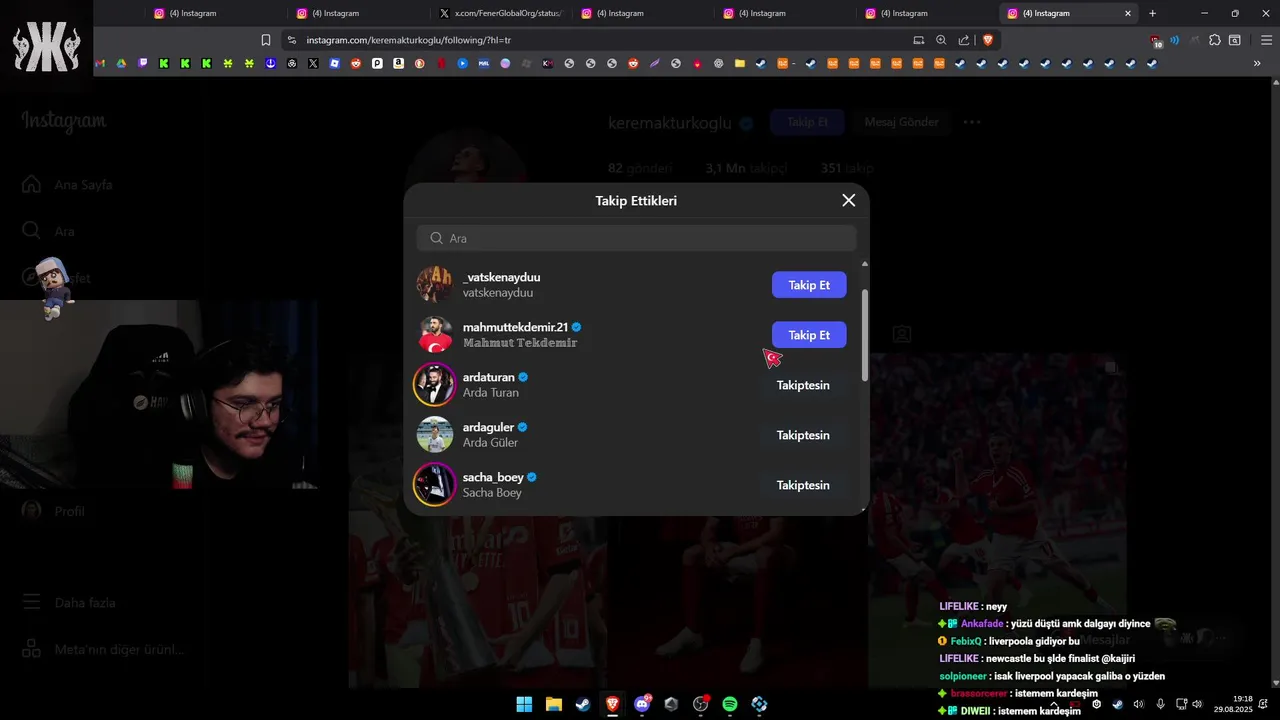Image resolution: width=1280 pixels, height=720 pixels.
Task: Click the address bar URL
Action: point(409,40)
